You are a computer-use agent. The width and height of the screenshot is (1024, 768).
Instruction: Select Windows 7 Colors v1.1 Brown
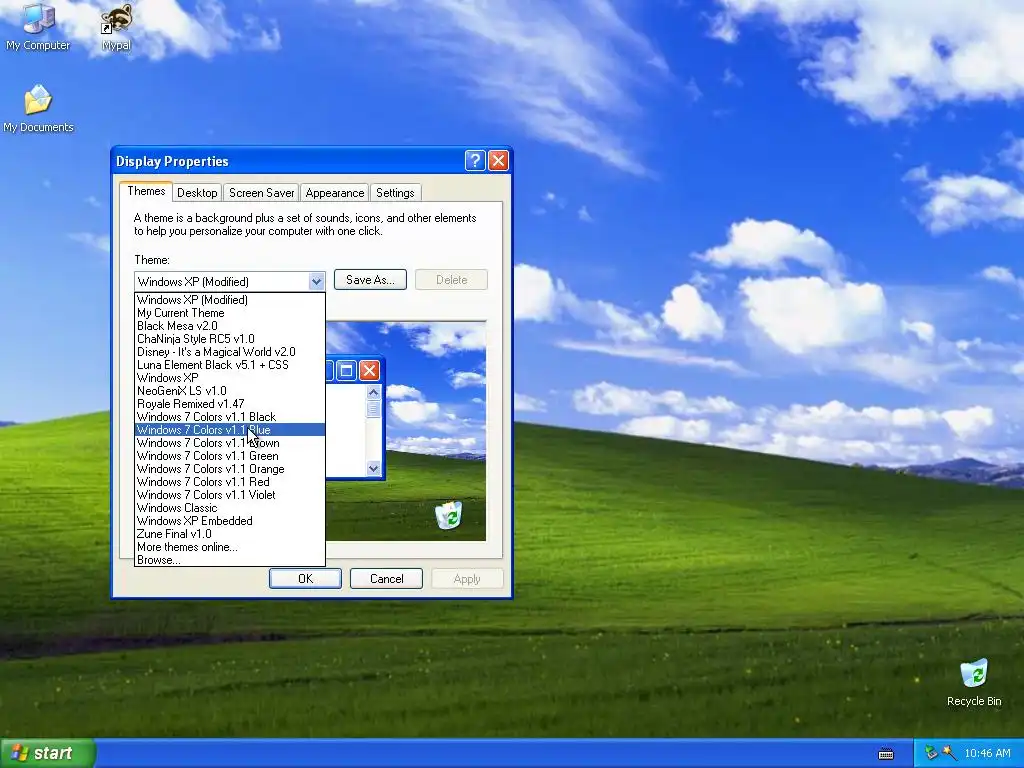(x=229, y=443)
